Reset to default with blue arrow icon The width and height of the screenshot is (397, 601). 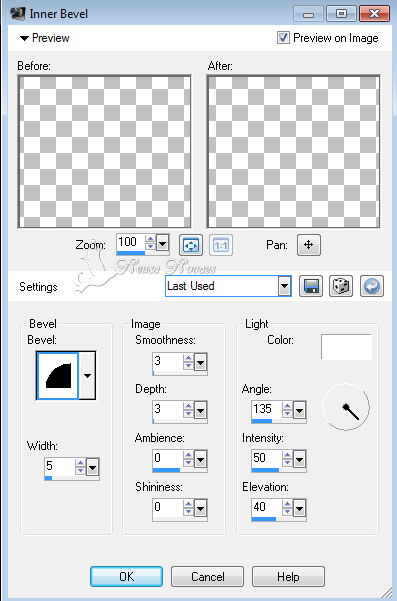(372, 286)
